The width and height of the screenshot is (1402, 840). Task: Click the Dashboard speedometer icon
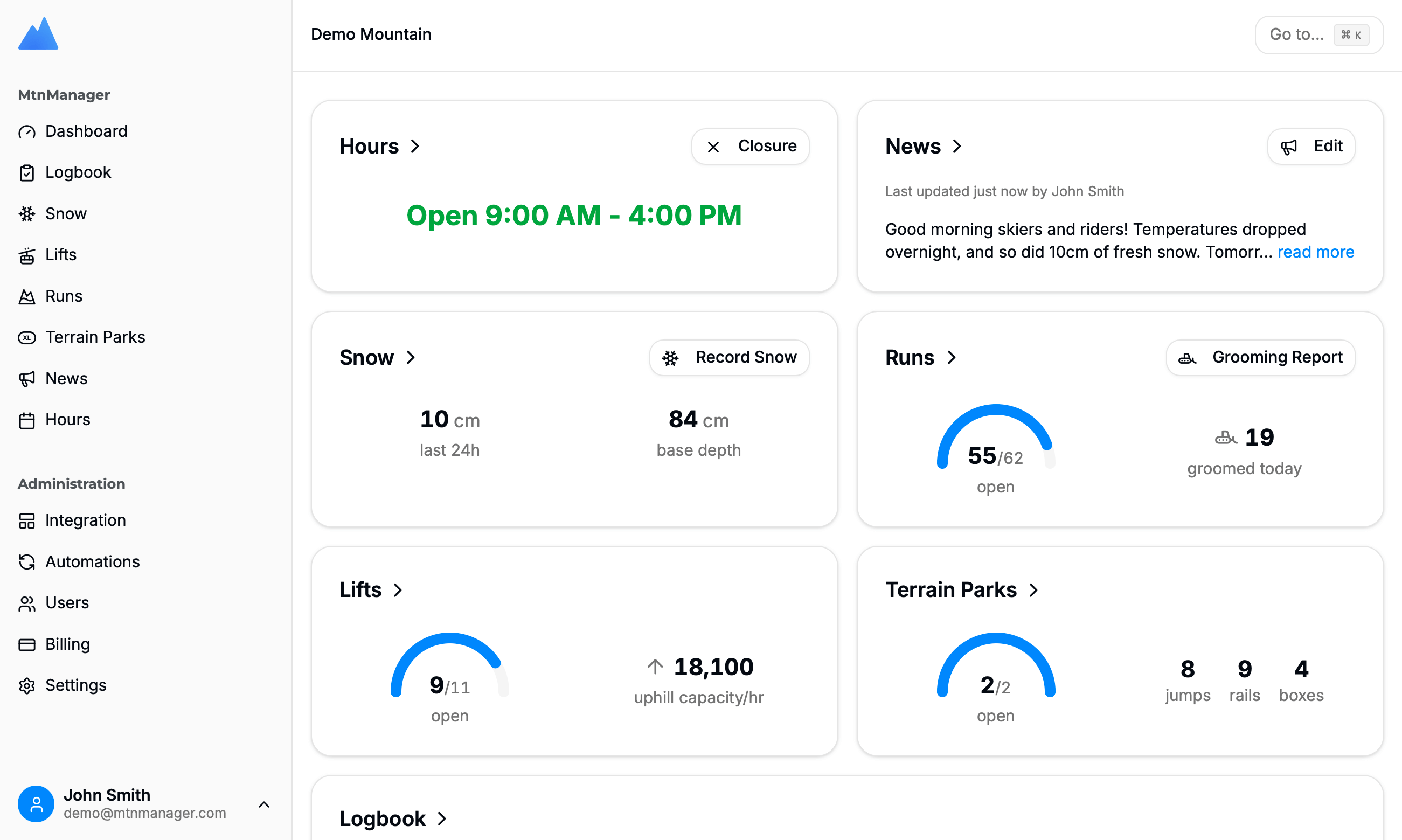pos(26,131)
